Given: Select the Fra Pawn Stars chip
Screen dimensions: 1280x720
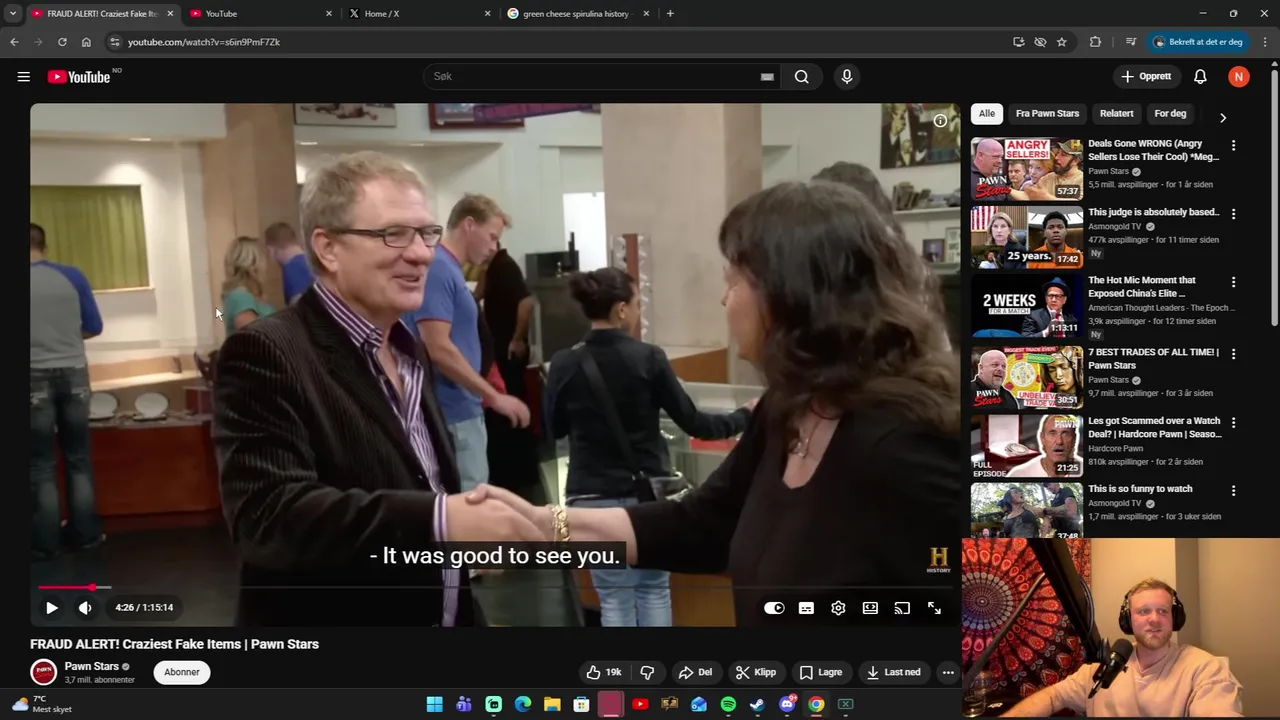Looking at the screenshot, I should (1047, 114).
